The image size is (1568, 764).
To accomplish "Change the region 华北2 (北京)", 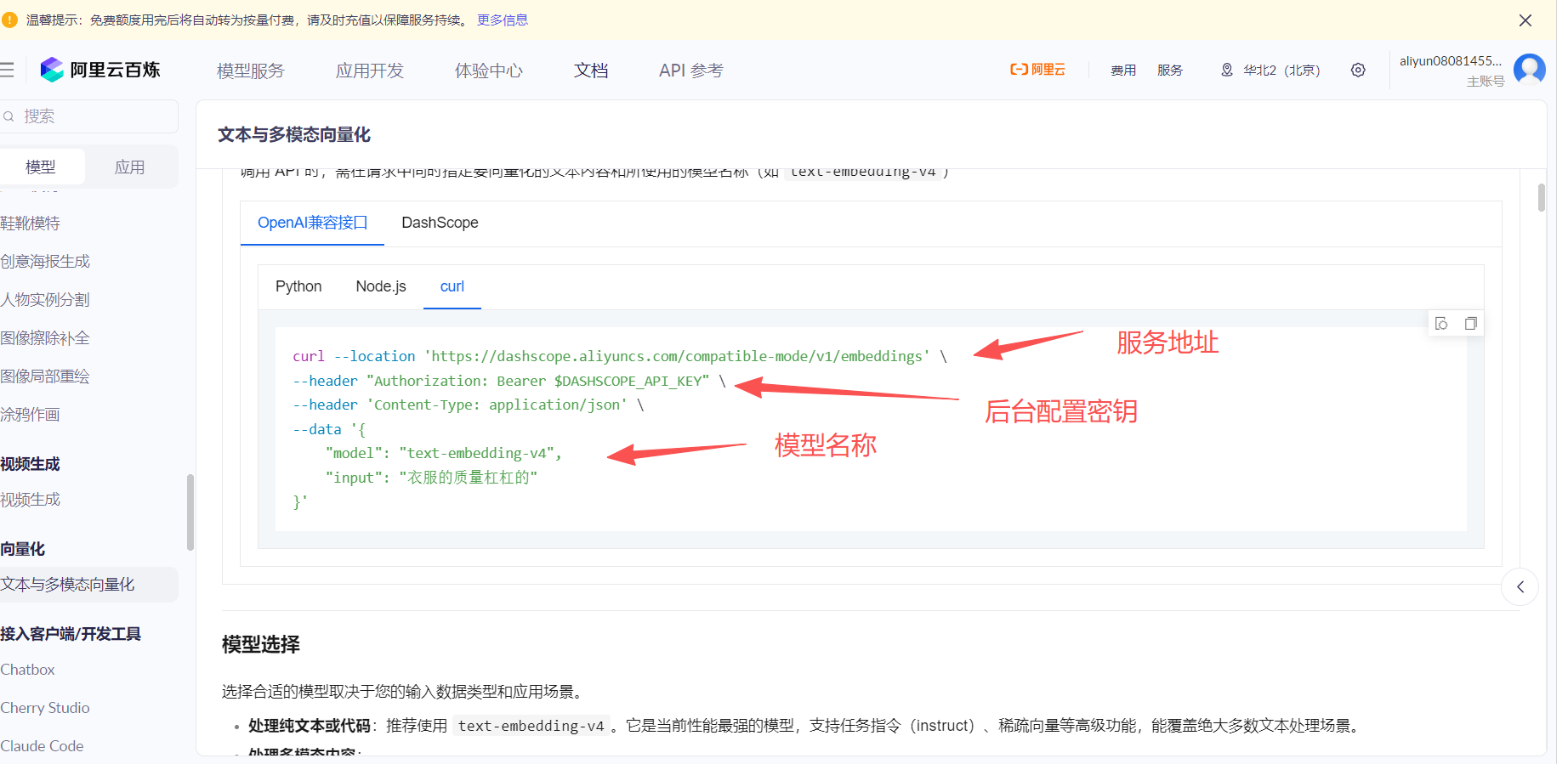I will 1271,70.
